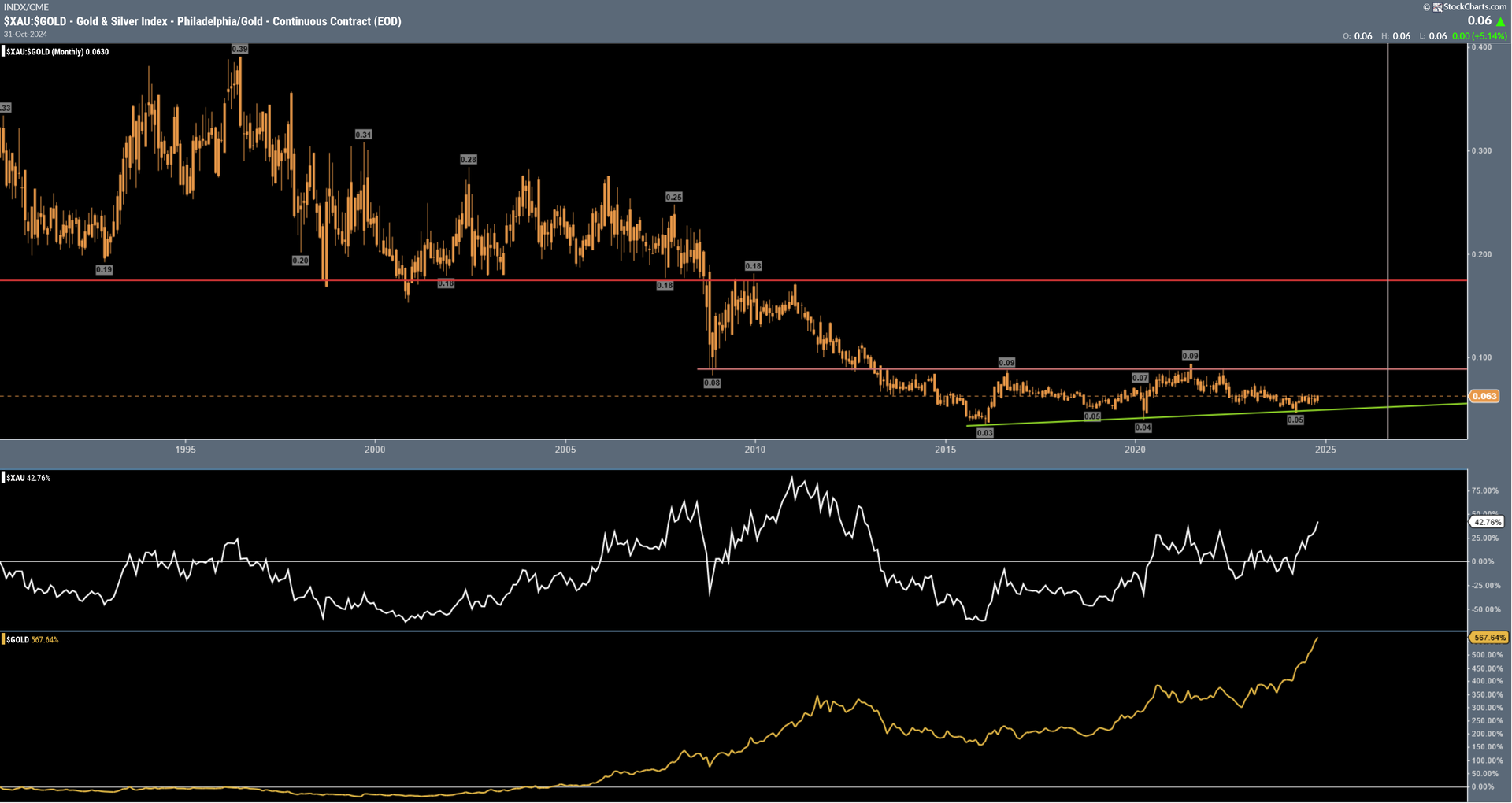1512x803 pixels.
Task: Click the 0.39 peak price label
Action: pyautogui.click(x=239, y=49)
